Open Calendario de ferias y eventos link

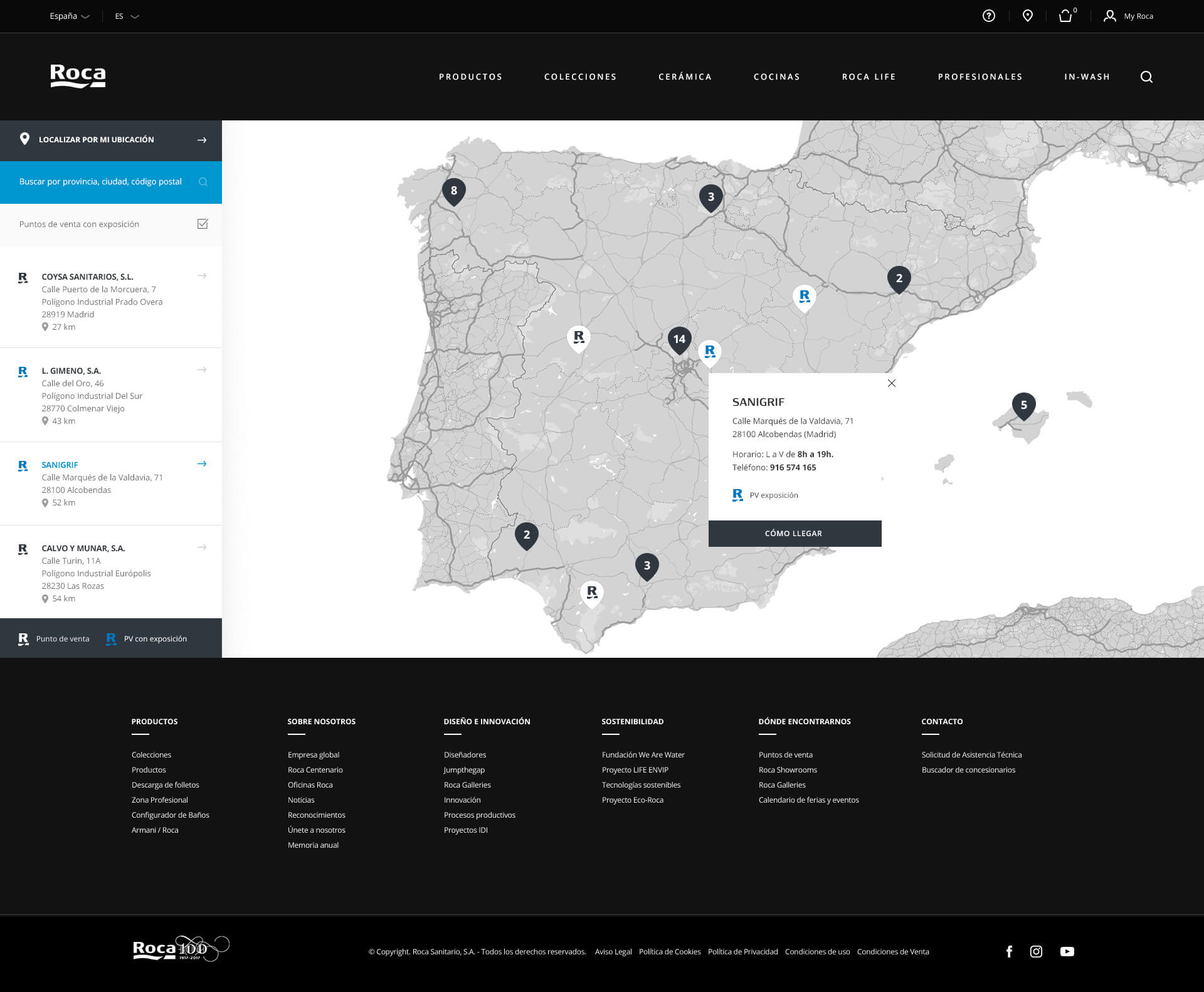[808, 800]
